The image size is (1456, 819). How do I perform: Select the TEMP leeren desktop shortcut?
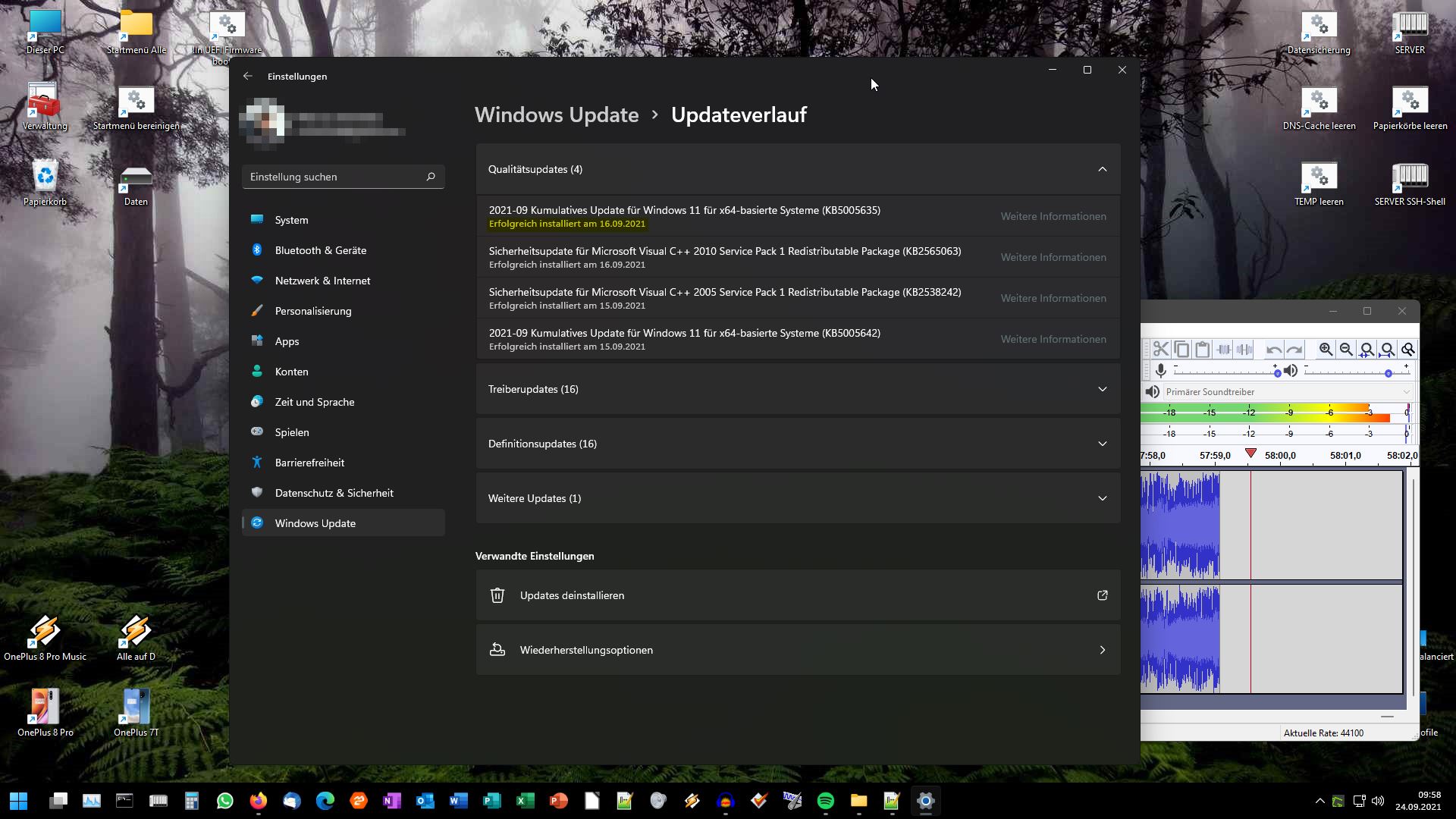pos(1319,183)
